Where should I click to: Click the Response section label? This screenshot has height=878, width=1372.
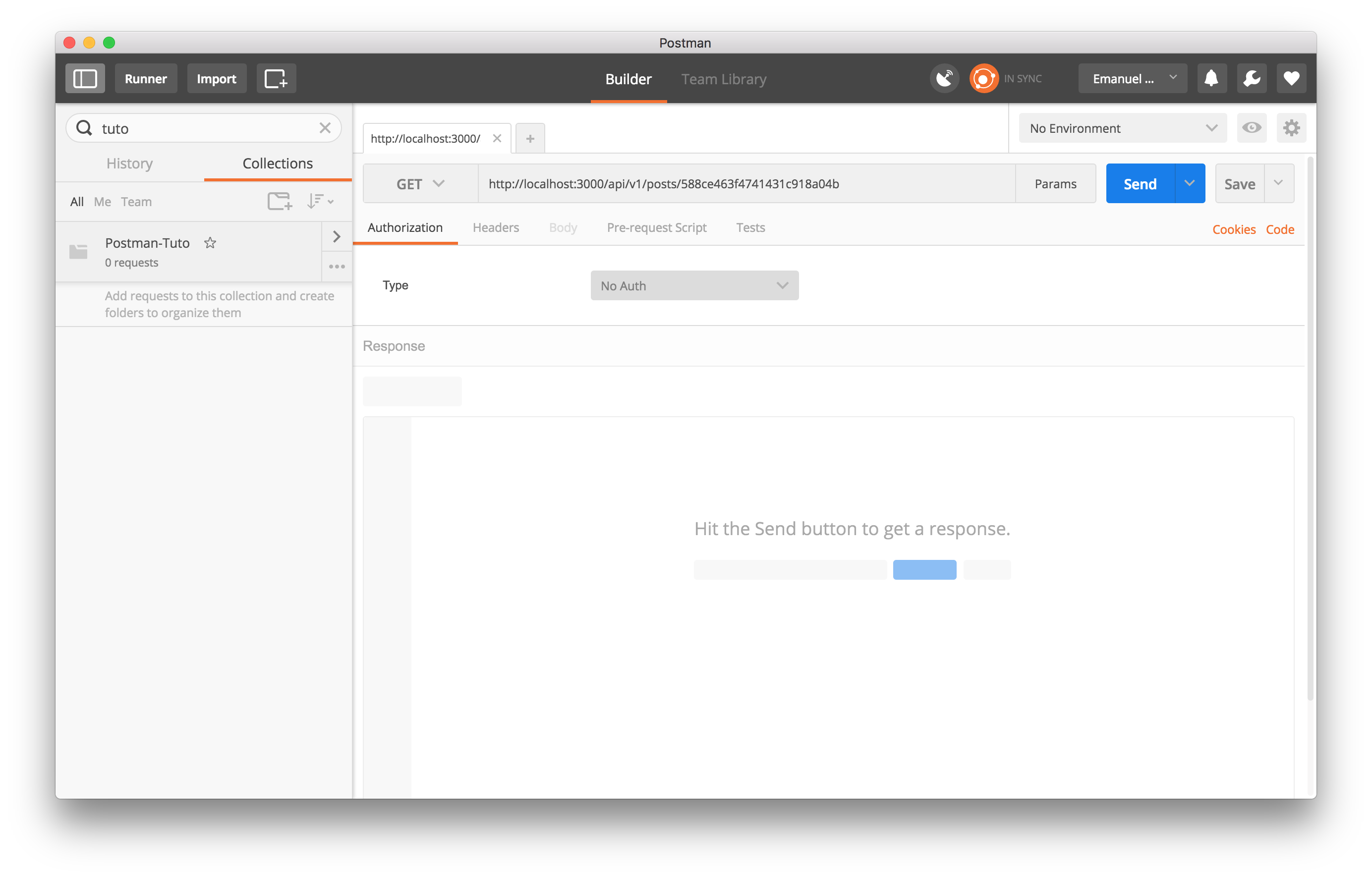click(394, 346)
